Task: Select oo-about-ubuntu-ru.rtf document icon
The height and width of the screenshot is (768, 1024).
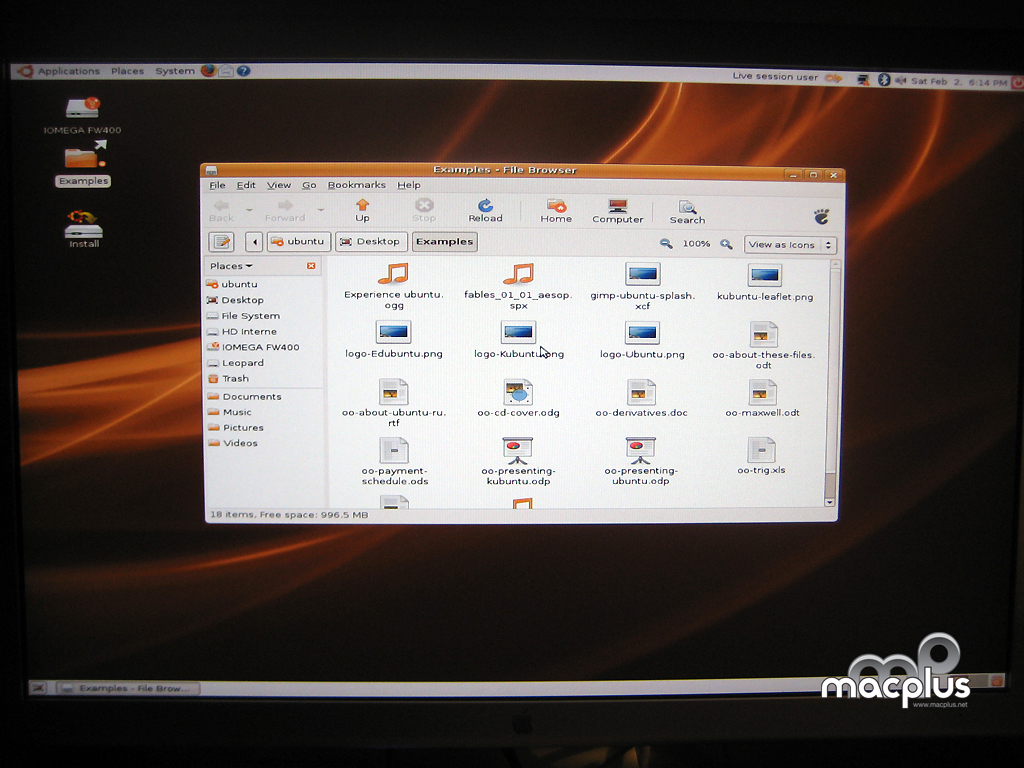Action: (x=394, y=392)
